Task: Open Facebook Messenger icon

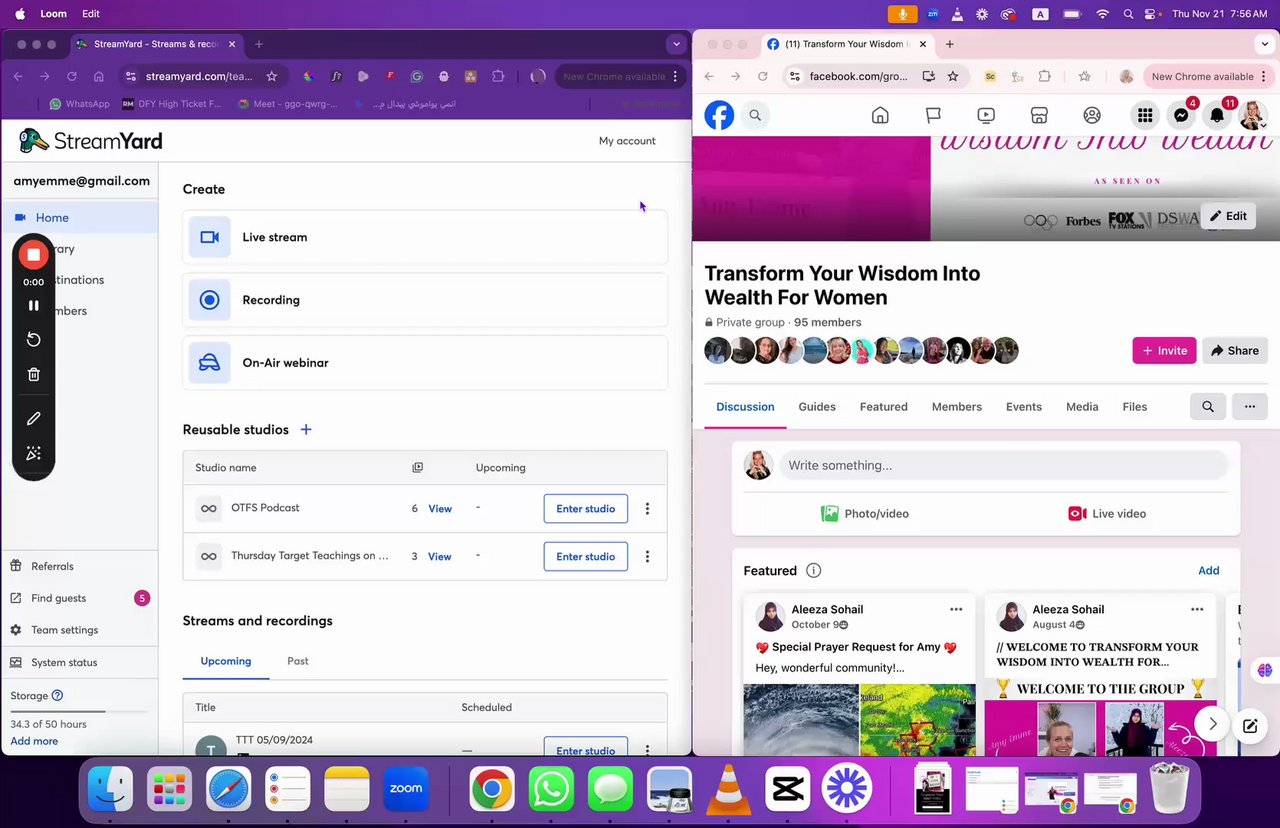Action: point(1181,115)
